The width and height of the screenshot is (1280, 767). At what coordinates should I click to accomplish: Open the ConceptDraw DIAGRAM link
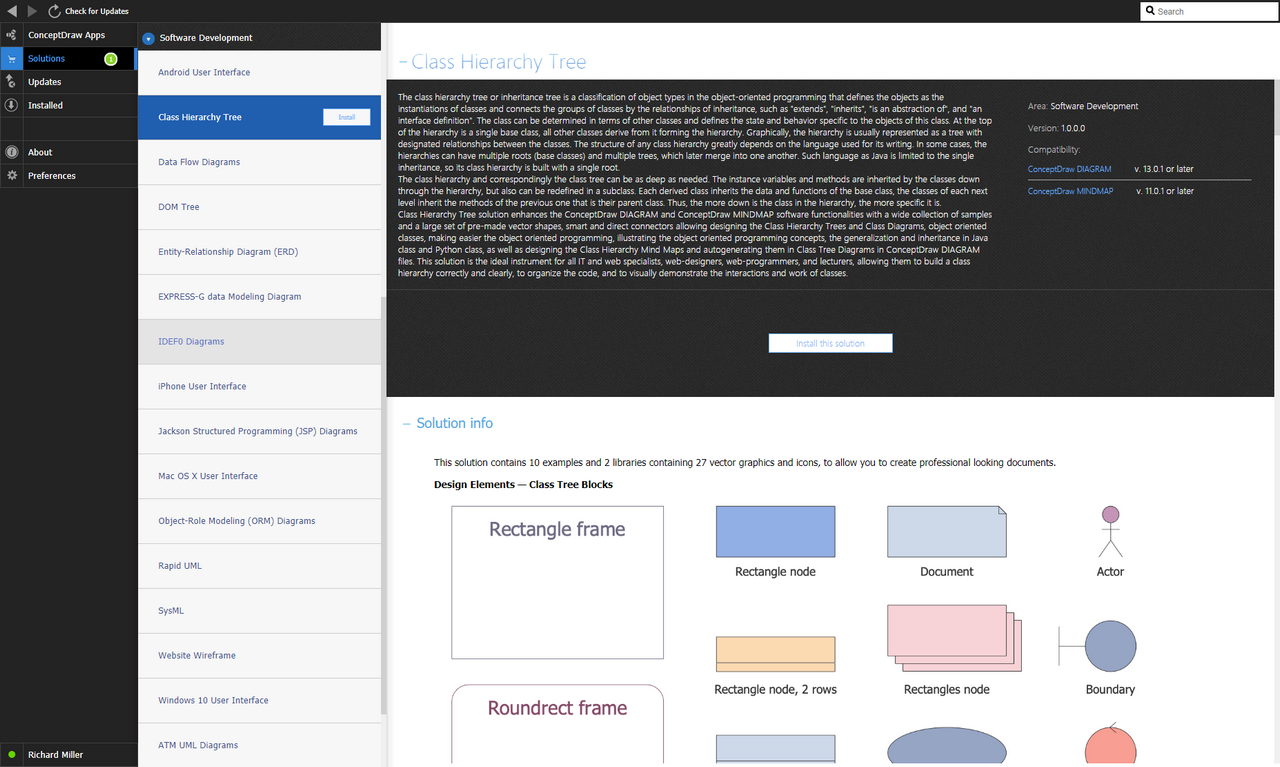tap(1069, 169)
